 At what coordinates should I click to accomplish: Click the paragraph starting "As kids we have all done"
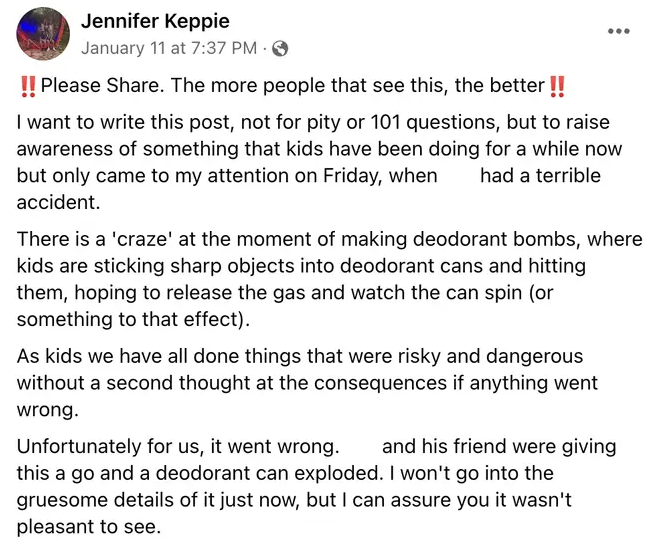point(307,383)
